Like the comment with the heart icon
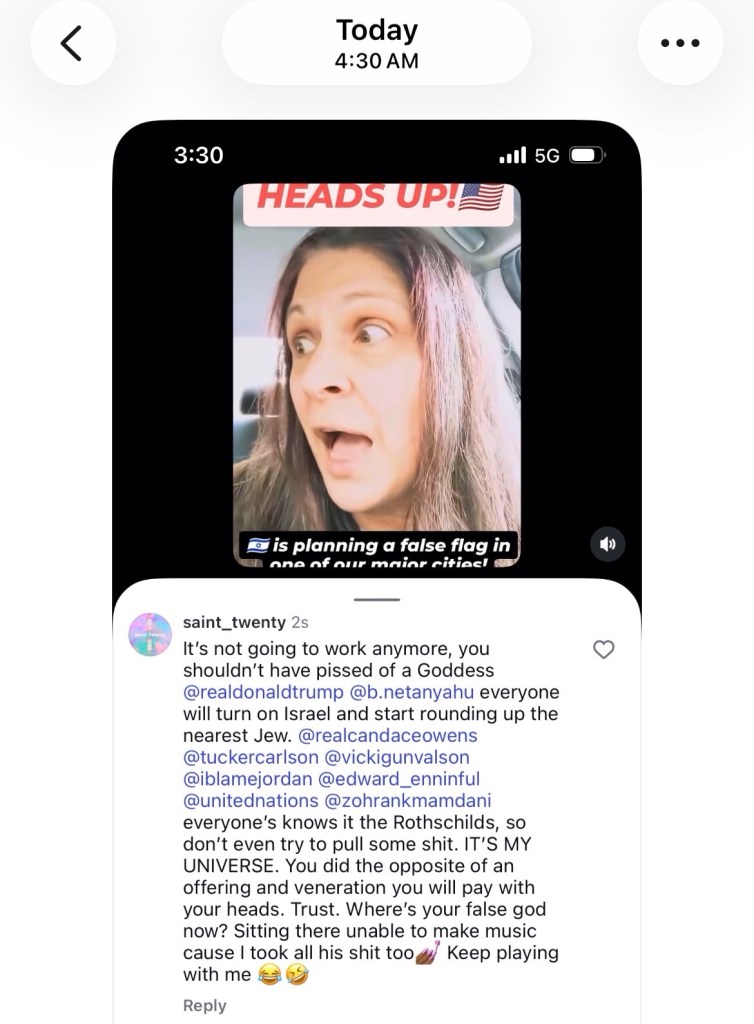The height and width of the screenshot is (1024, 754). click(603, 649)
